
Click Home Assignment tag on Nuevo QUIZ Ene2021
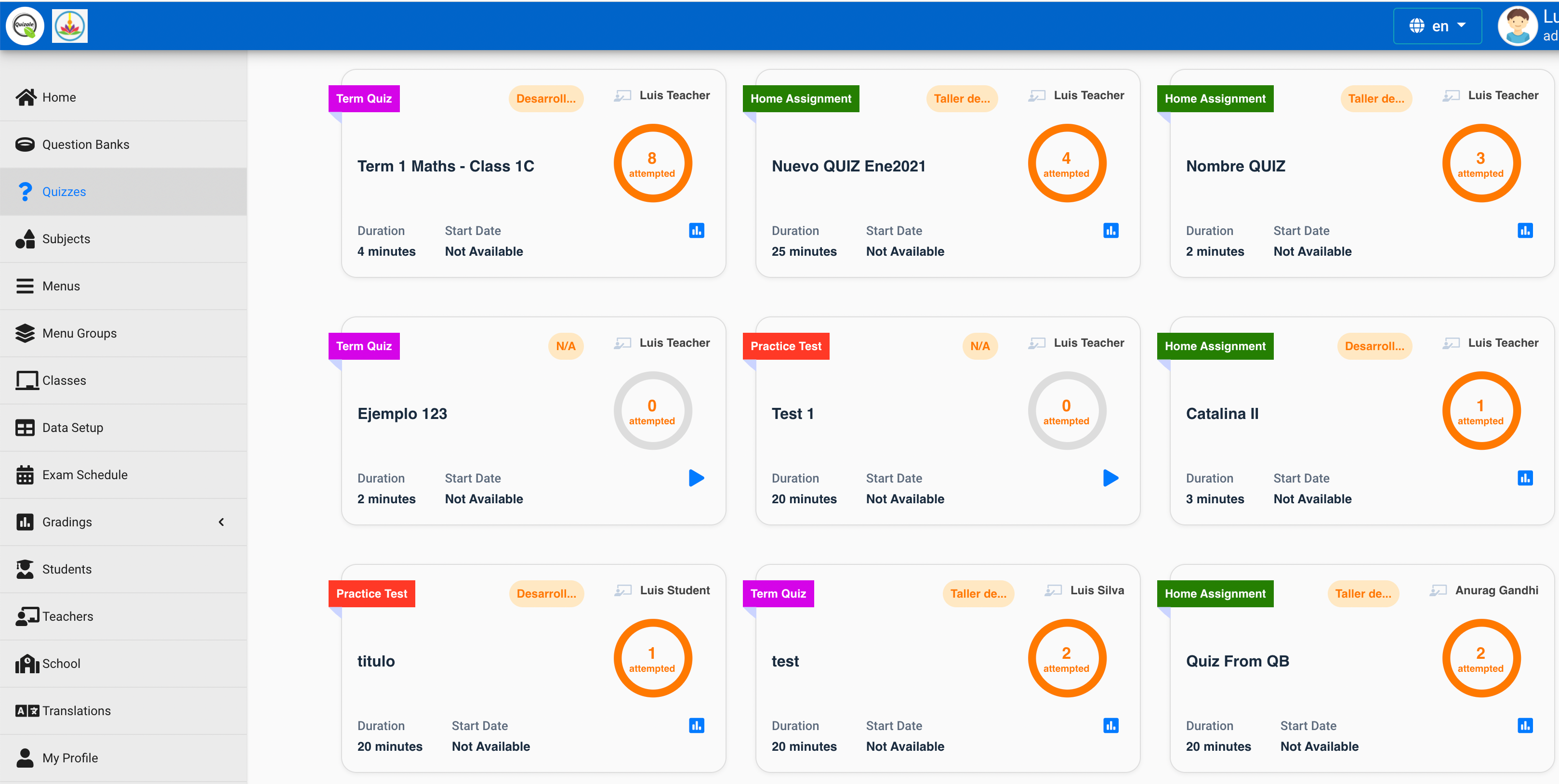[801, 99]
